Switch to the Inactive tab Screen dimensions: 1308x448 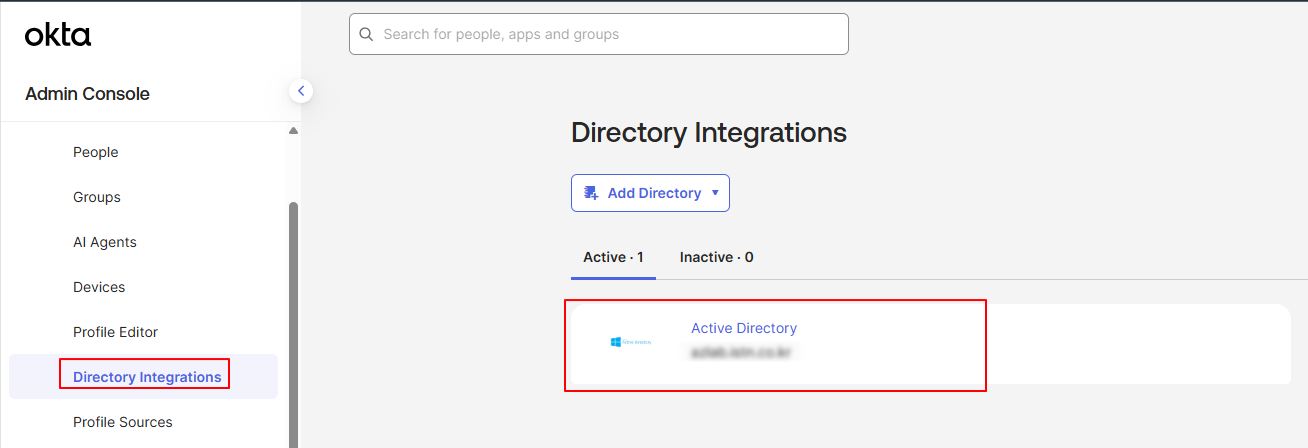(x=716, y=257)
